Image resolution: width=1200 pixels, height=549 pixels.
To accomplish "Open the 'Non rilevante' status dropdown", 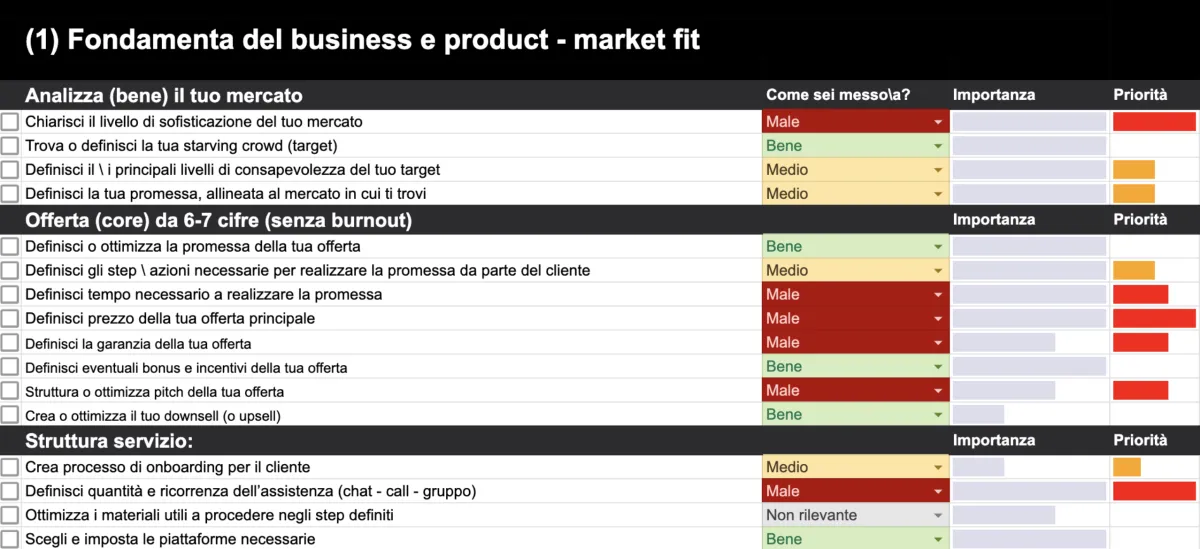I will [x=855, y=515].
